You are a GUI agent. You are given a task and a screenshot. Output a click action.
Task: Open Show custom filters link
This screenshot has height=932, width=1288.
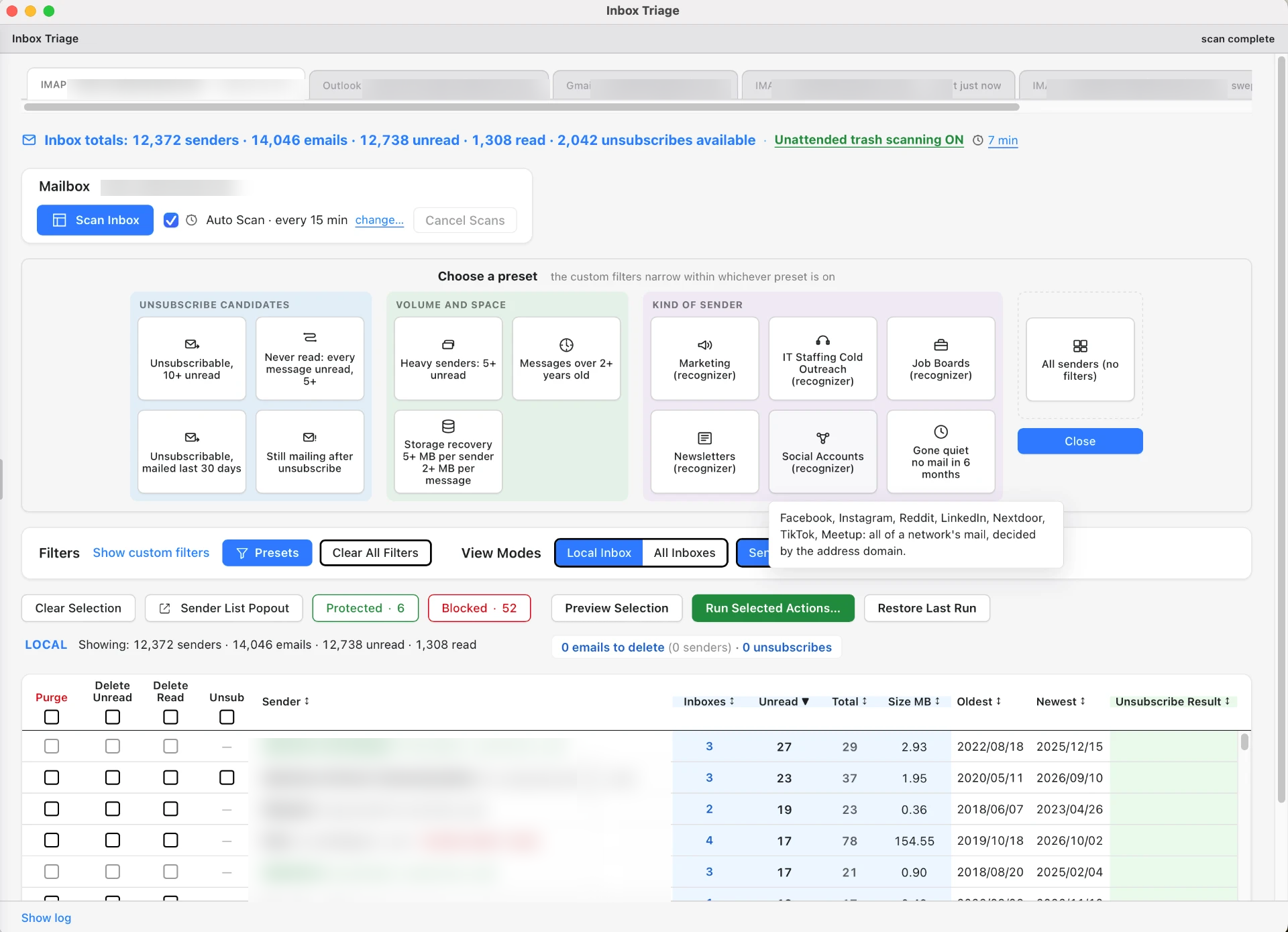(151, 553)
